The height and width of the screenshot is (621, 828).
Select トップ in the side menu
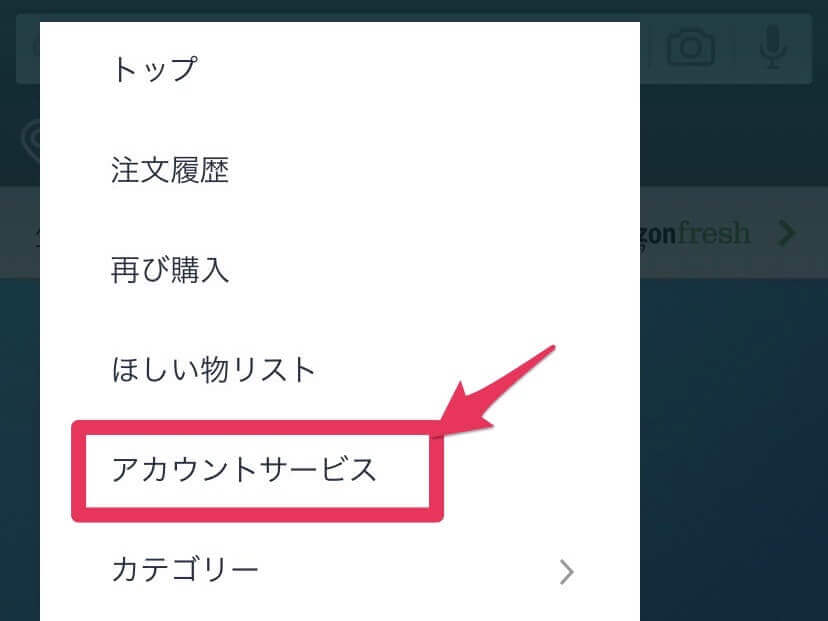point(340,70)
